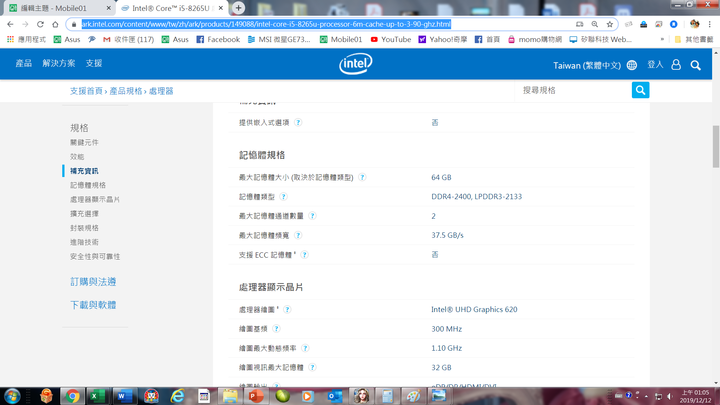Open the 產品 menu
Viewport: 720px width, 405px height.
(x=23, y=63)
